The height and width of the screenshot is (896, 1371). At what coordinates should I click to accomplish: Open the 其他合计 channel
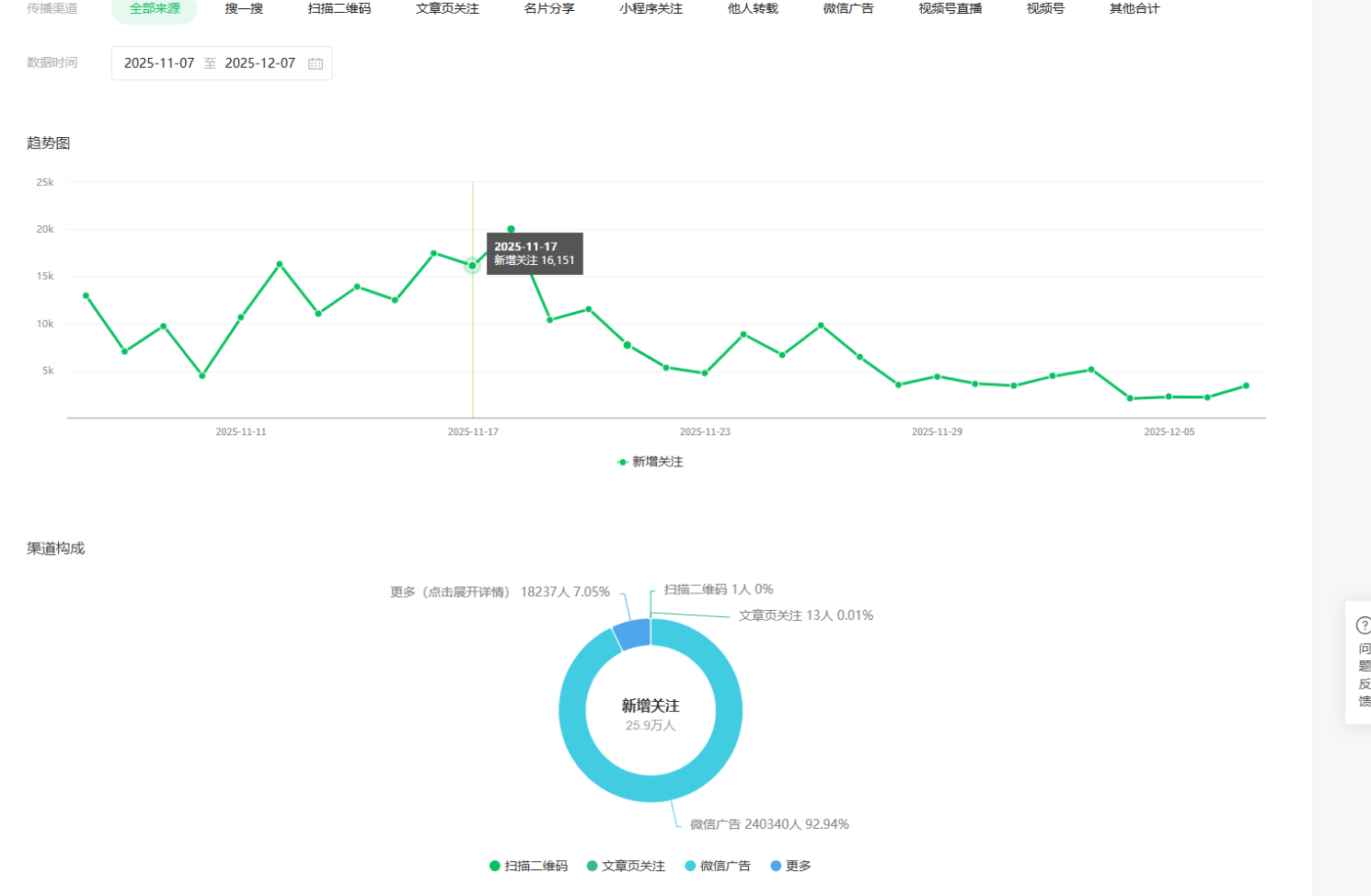pos(1135,8)
